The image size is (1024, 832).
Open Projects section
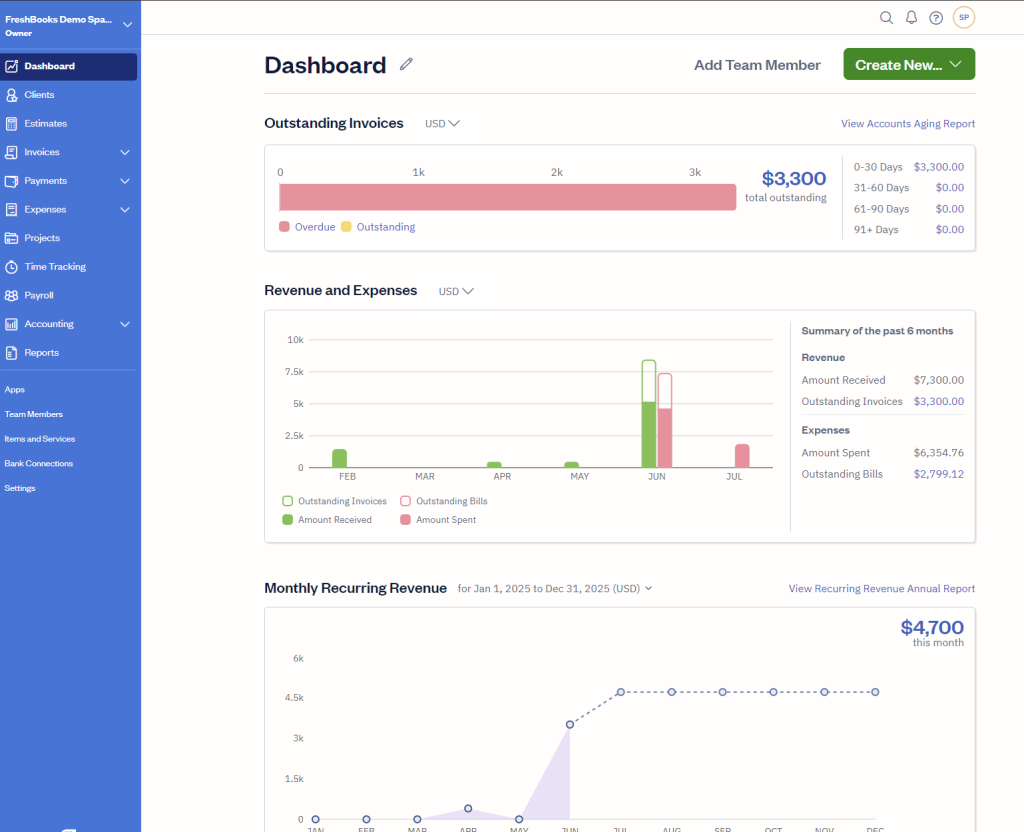(42, 238)
